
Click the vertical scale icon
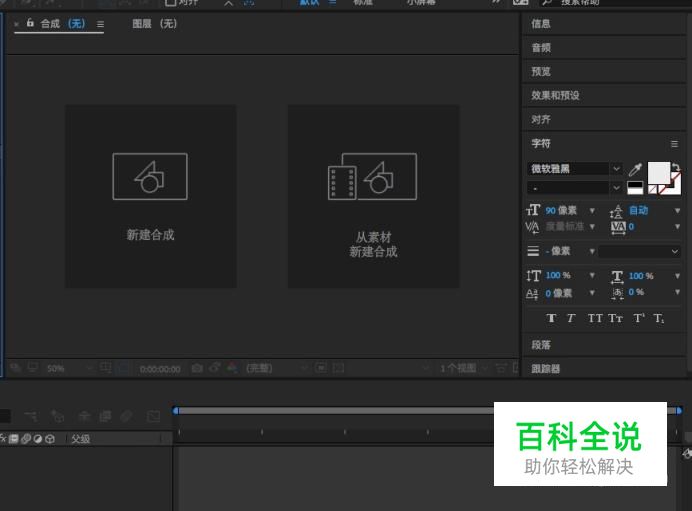click(x=533, y=276)
